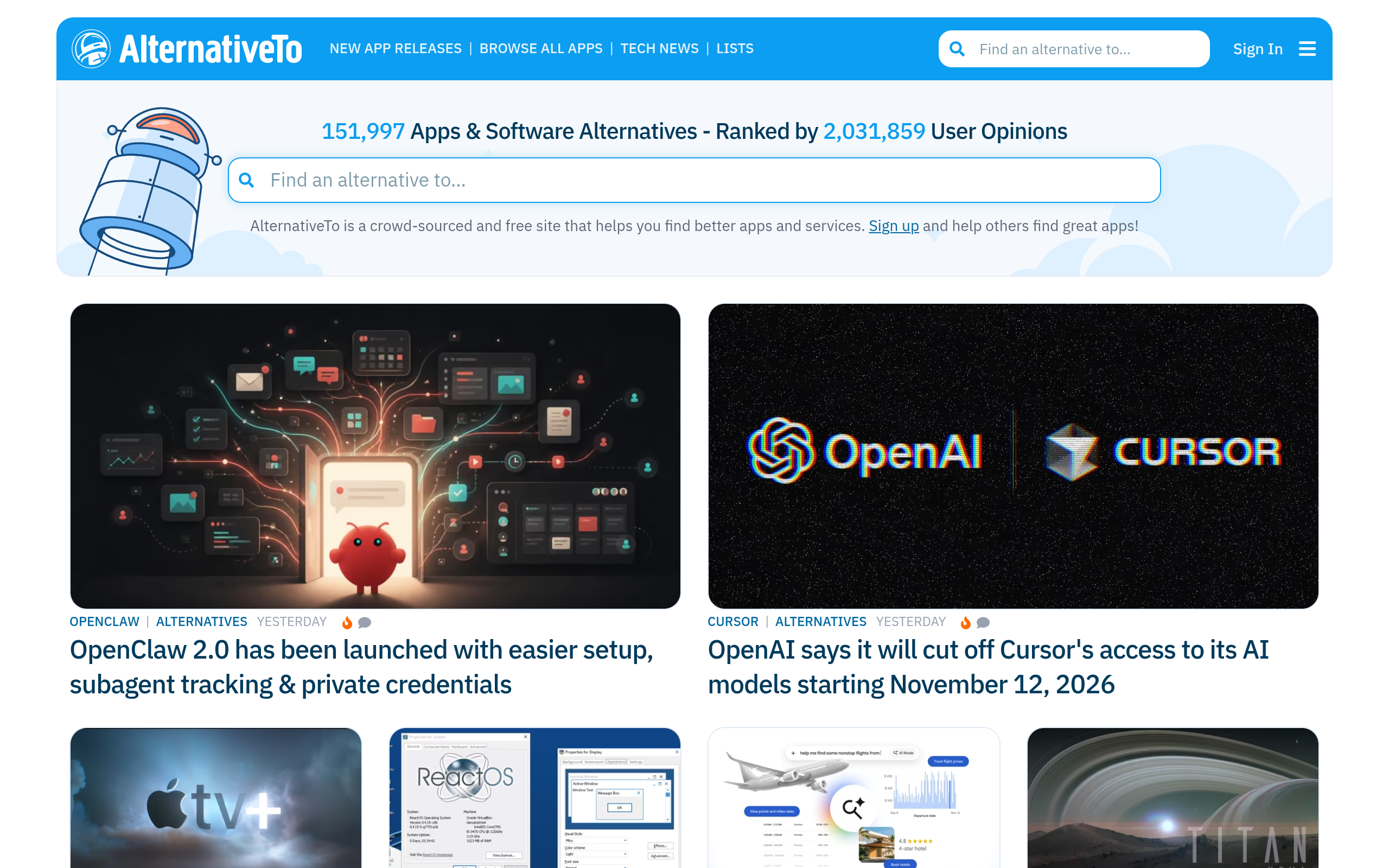Click the '151,997 Apps & Software Alternatives' heading
Screen dimensions: 1389x868
(x=694, y=131)
